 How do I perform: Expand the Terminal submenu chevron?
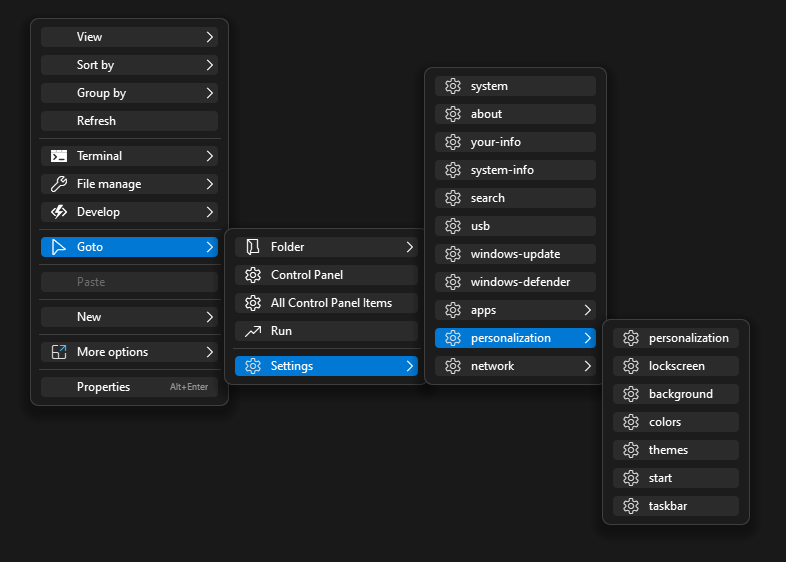pos(210,156)
